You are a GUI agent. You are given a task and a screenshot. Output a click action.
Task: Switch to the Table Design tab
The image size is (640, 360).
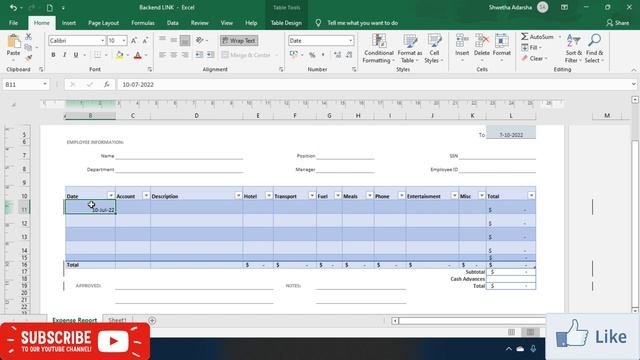[x=286, y=23]
